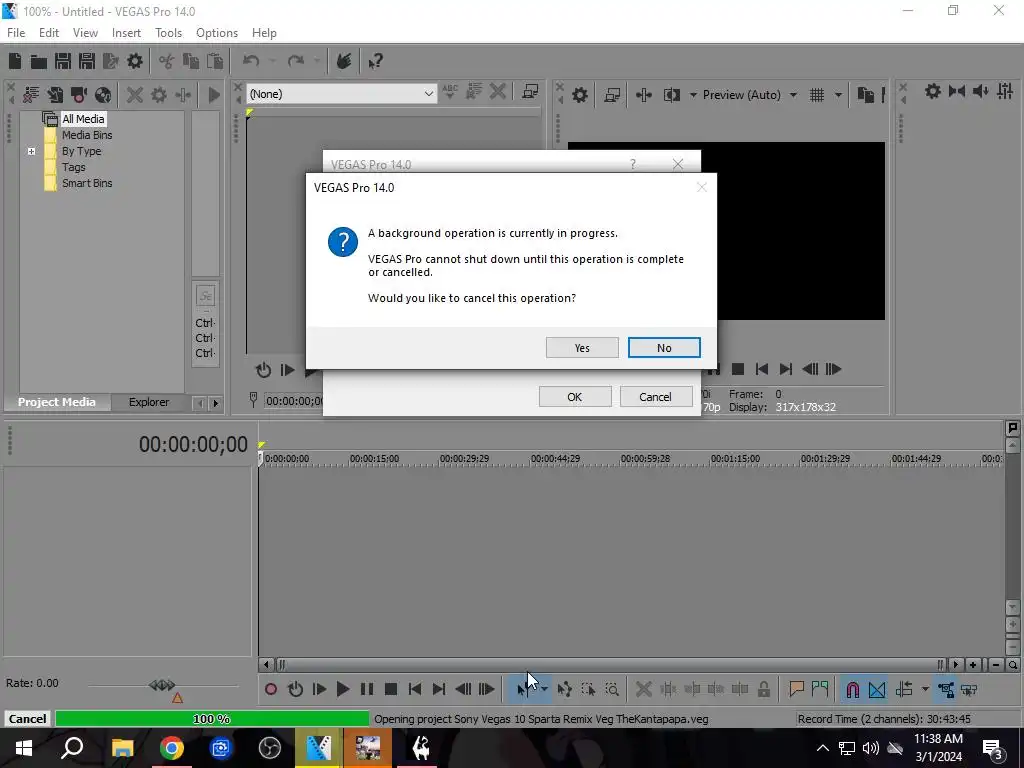
Task: Open the Tools menu
Action: pos(168,33)
